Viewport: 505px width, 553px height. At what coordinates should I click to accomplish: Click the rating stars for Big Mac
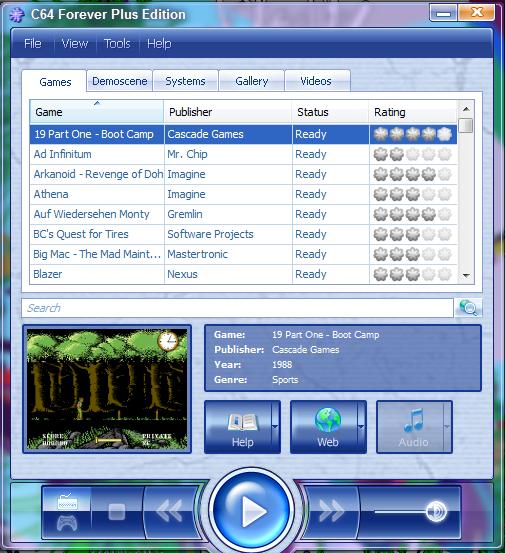coord(412,254)
